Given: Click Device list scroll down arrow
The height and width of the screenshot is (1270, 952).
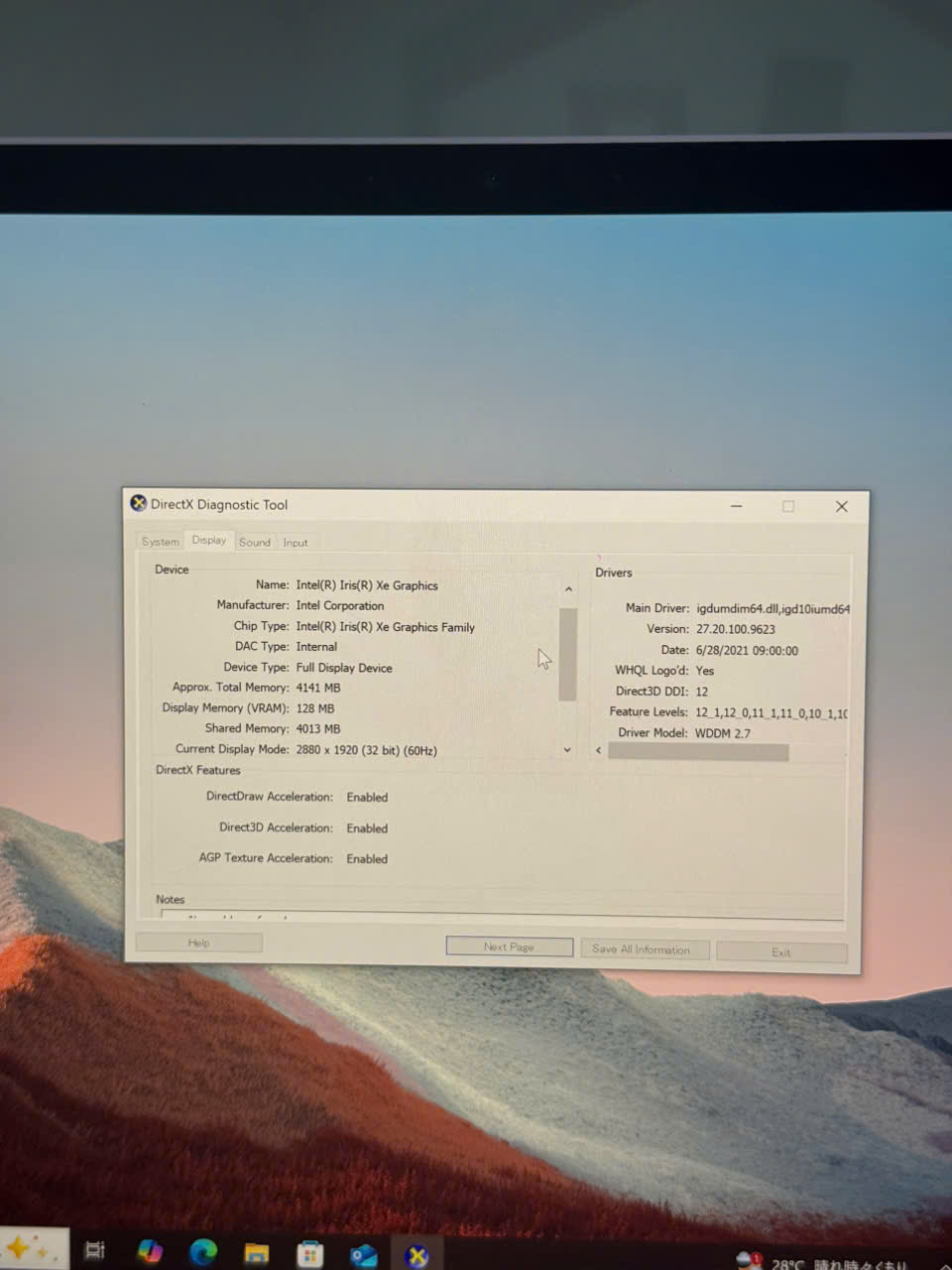Looking at the screenshot, I should [x=567, y=750].
